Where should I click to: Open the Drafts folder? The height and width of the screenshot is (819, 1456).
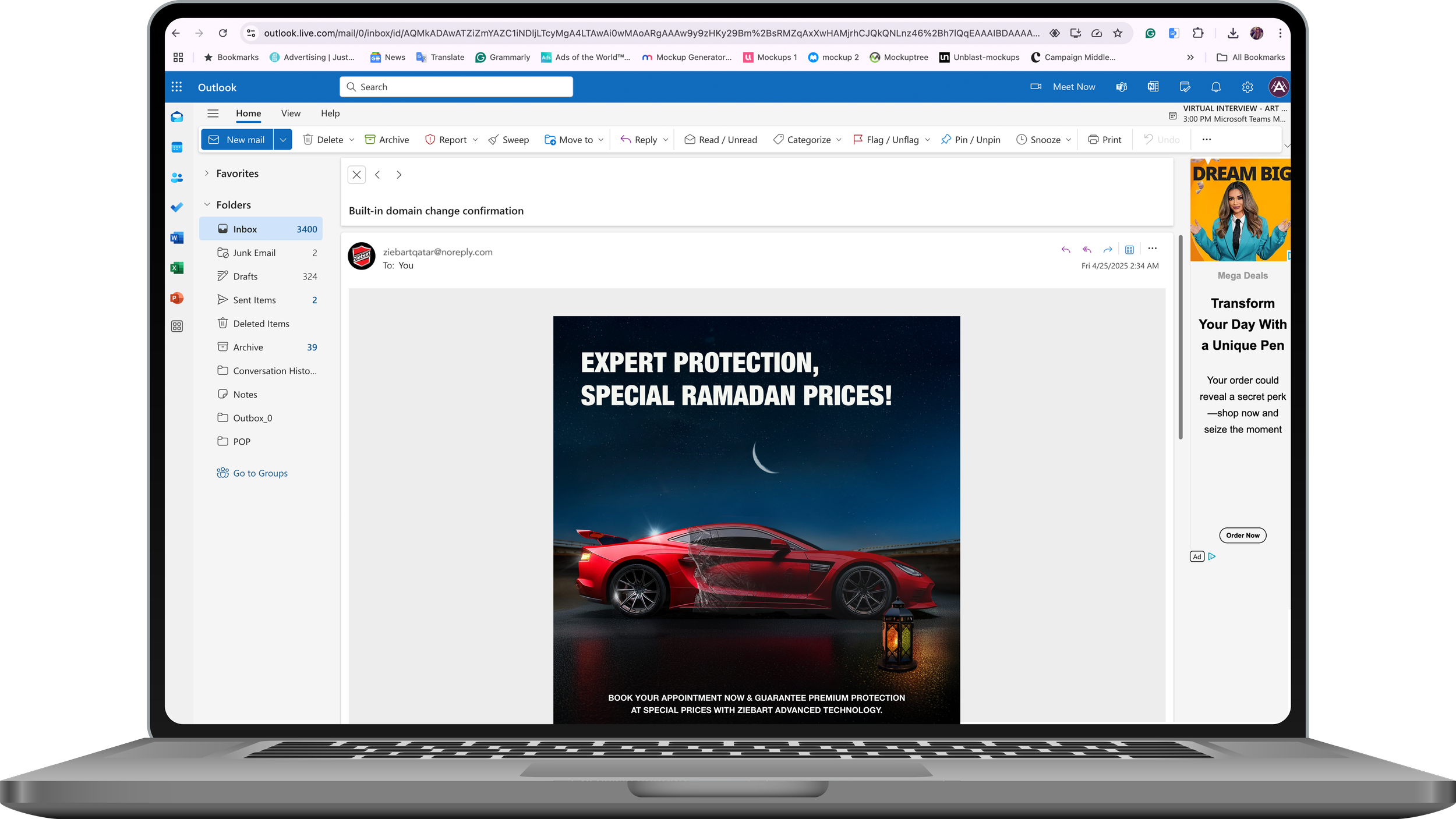(261, 276)
